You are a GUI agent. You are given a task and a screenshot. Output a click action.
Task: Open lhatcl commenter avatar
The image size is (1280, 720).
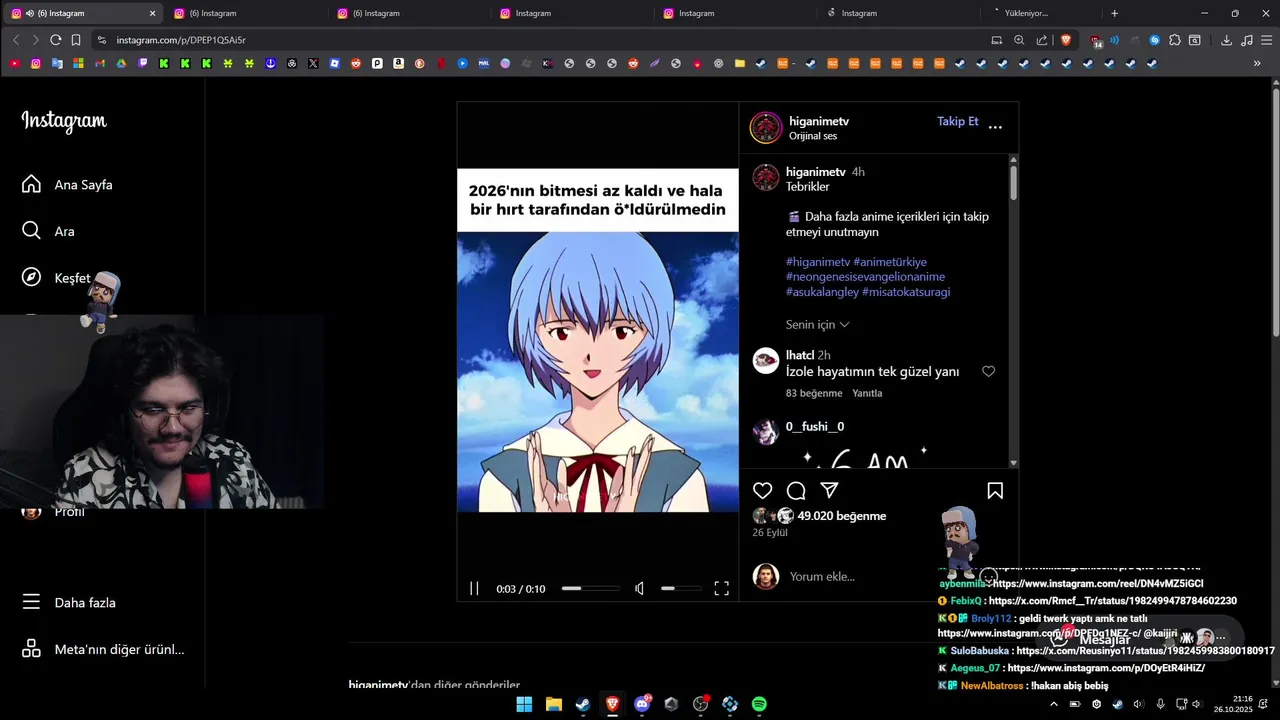[x=766, y=361]
